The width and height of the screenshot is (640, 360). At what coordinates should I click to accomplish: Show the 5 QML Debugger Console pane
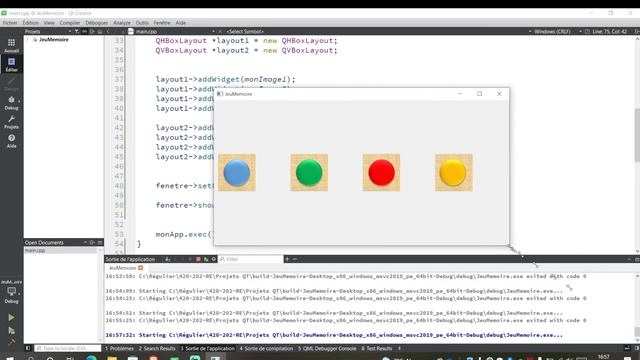[x=327, y=348]
